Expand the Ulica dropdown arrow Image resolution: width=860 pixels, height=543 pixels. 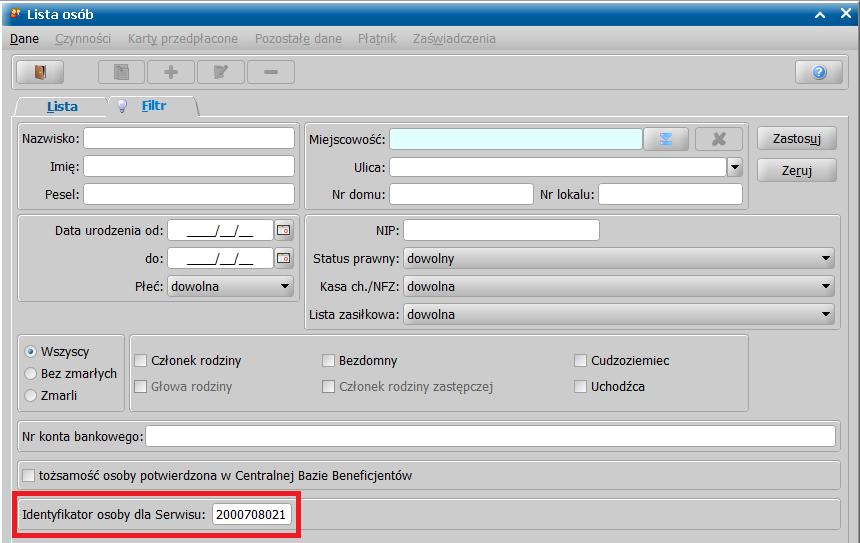point(734,167)
